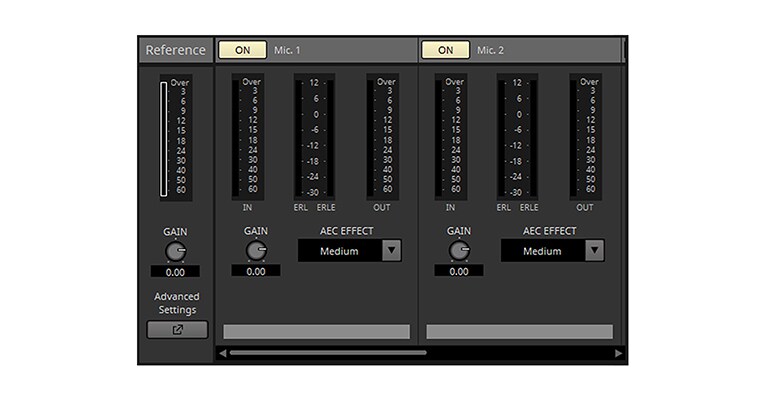The height and width of the screenshot is (400, 770).
Task: Select the Reference header tab
Action: pos(176,50)
